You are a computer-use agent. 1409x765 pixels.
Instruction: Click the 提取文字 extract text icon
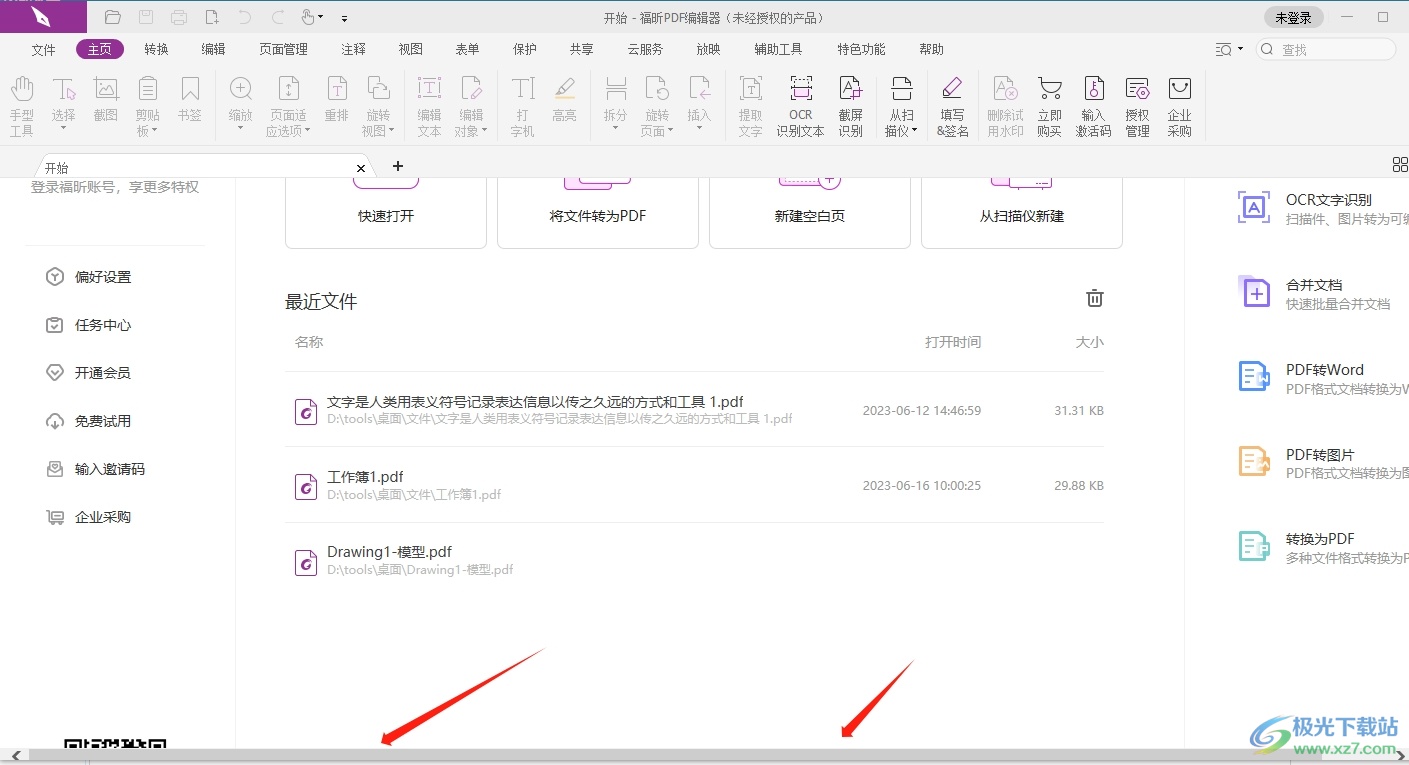coord(750,106)
